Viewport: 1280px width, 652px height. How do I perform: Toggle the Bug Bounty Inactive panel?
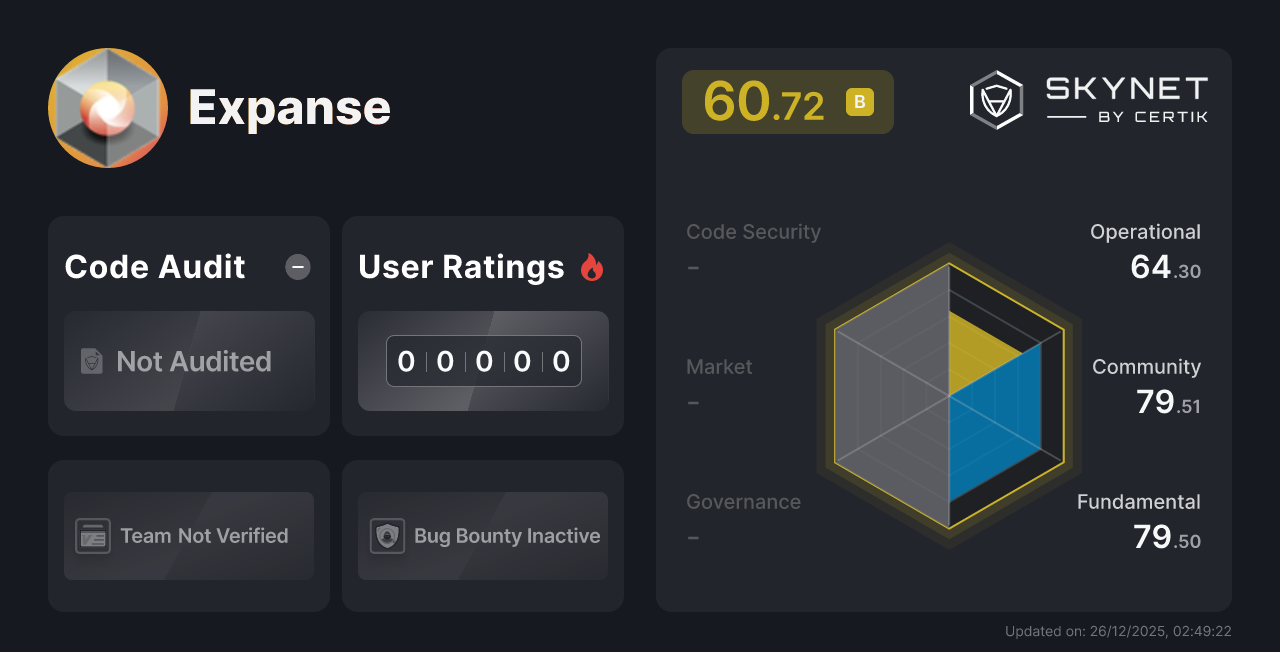tap(482, 536)
